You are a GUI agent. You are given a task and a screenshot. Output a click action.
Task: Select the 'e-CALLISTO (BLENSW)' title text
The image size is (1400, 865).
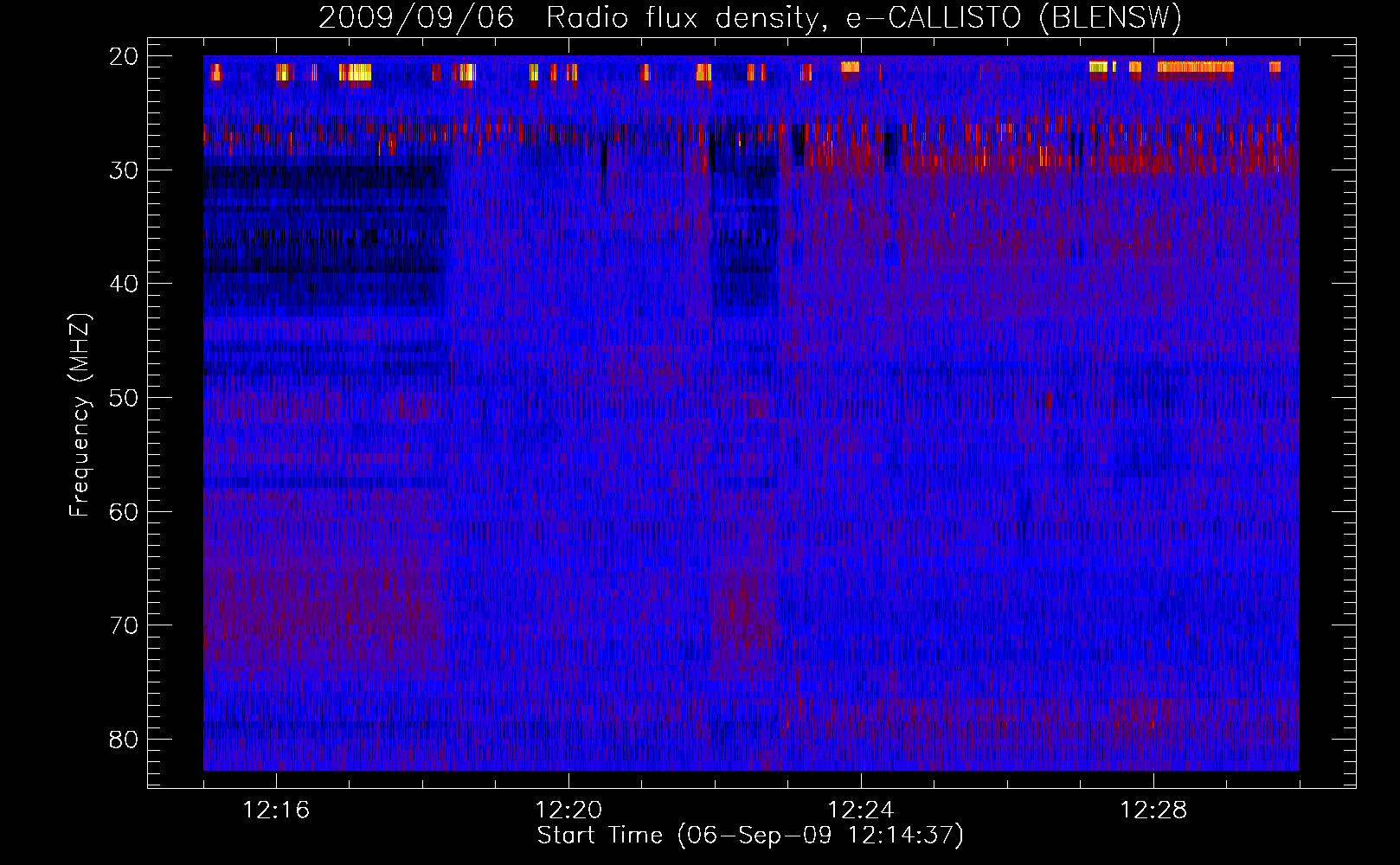point(1013,18)
